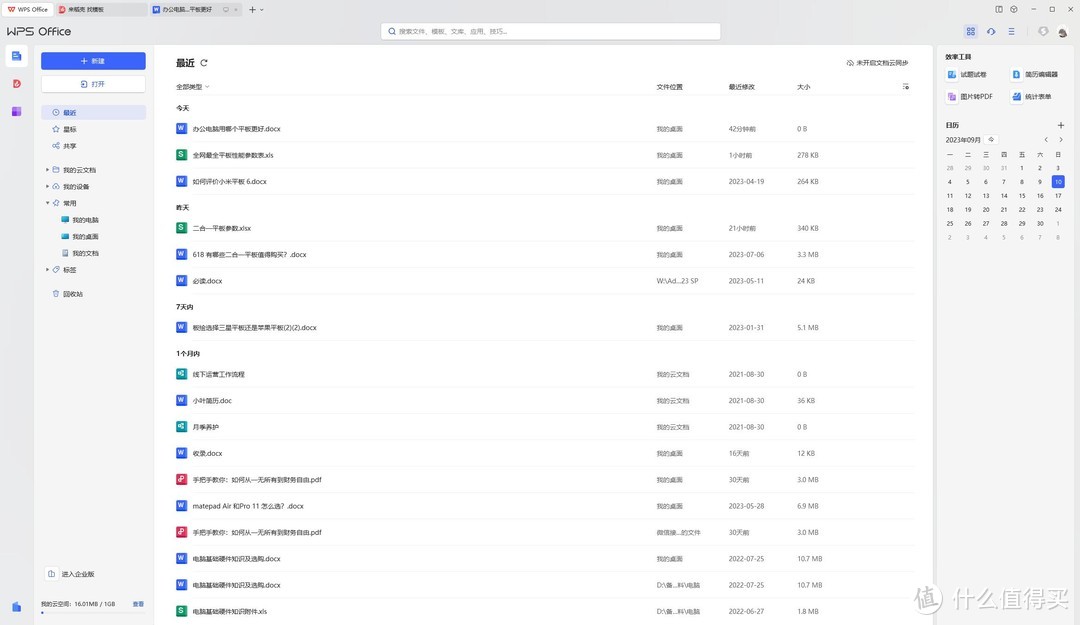Click the calendar add event plus icon

tap(1060, 125)
